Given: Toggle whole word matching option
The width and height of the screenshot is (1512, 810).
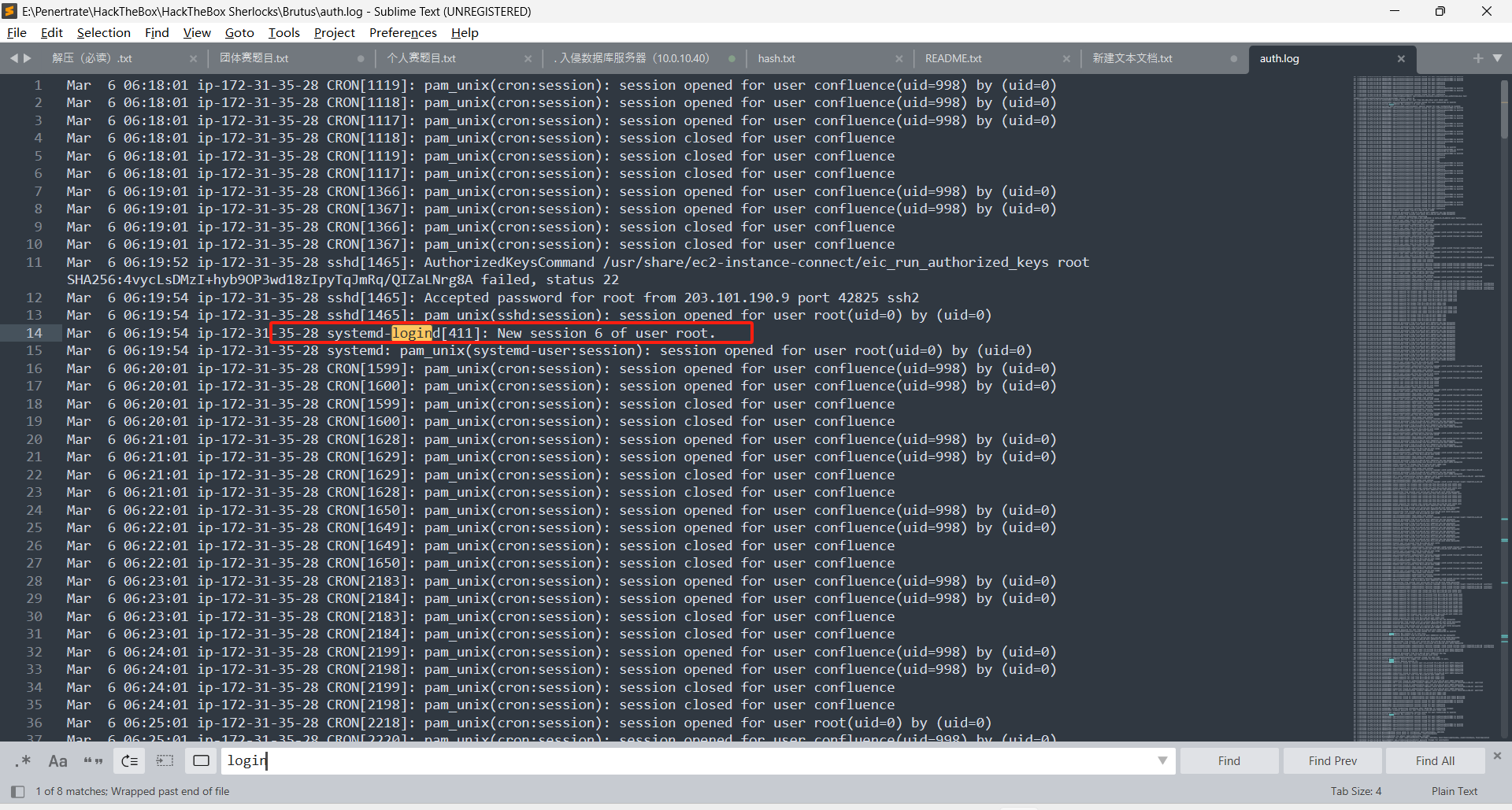Looking at the screenshot, I should pyautogui.click(x=93, y=760).
